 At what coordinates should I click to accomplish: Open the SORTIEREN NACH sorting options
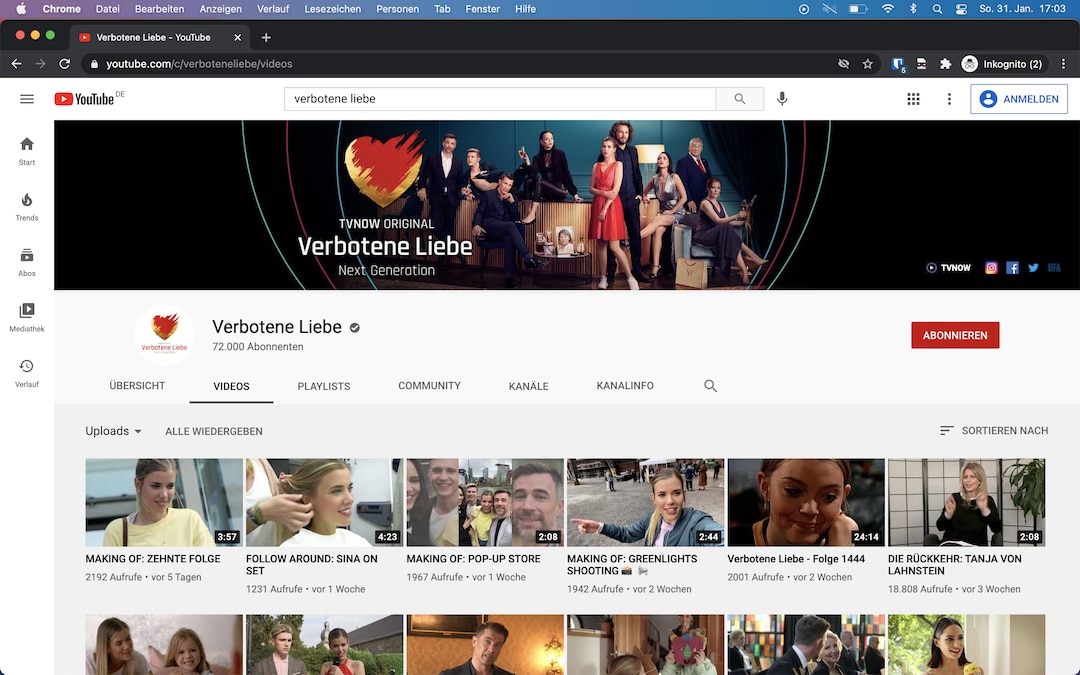(1005, 430)
